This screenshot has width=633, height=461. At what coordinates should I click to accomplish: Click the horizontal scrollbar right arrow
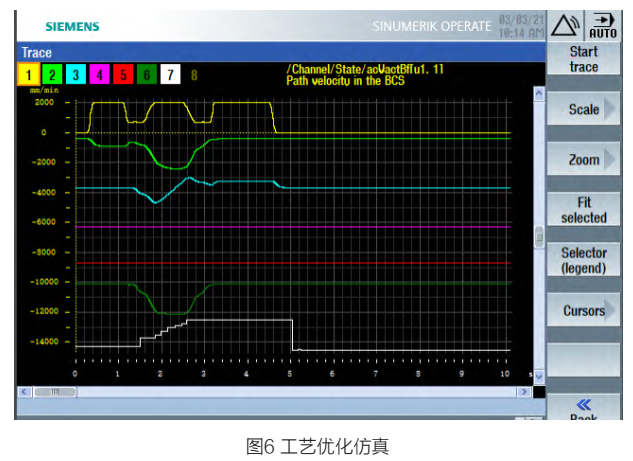click(524, 392)
